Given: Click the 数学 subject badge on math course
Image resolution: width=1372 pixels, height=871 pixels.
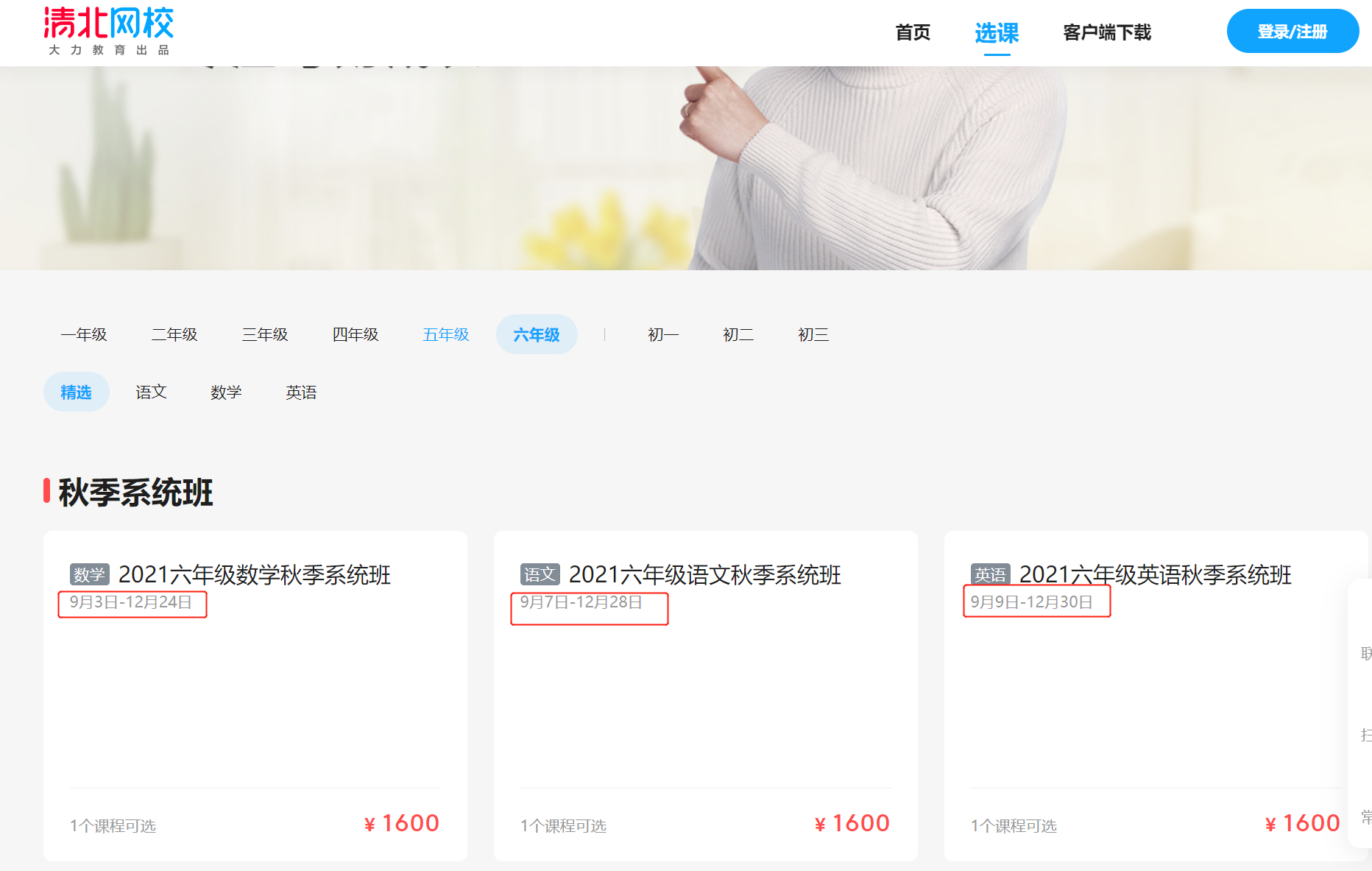Looking at the screenshot, I should click(89, 574).
